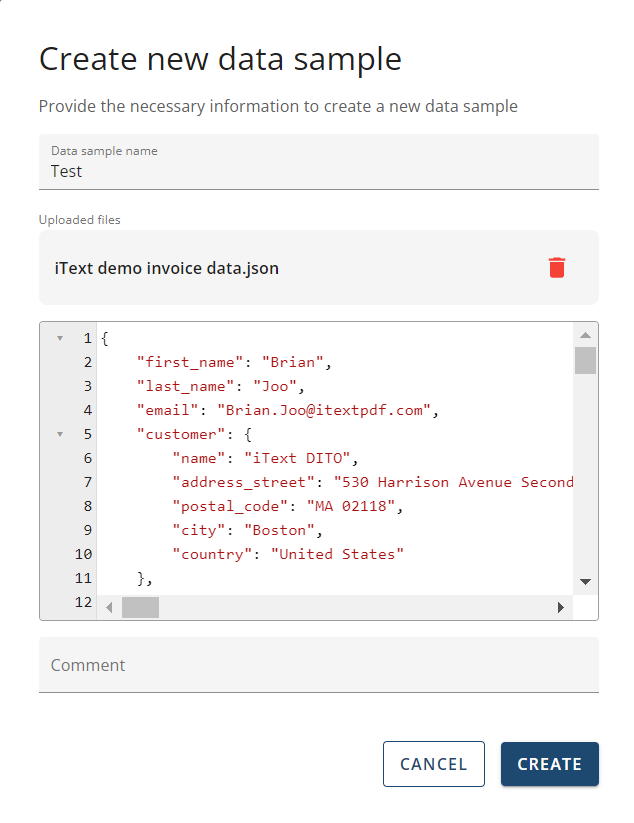Click the horizontal scrollbar thumb in editor
The width and height of the screenshot is (634, 823).
(x=140, y=607)
